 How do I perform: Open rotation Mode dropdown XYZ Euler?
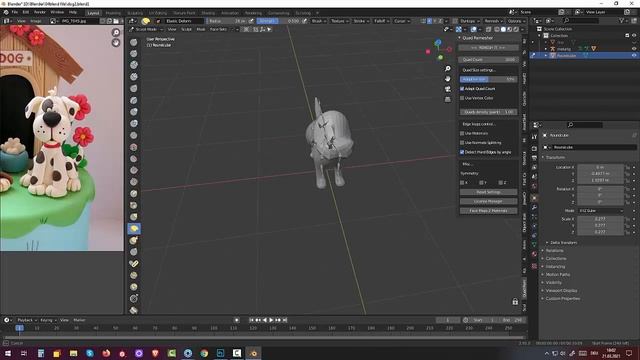601,211
